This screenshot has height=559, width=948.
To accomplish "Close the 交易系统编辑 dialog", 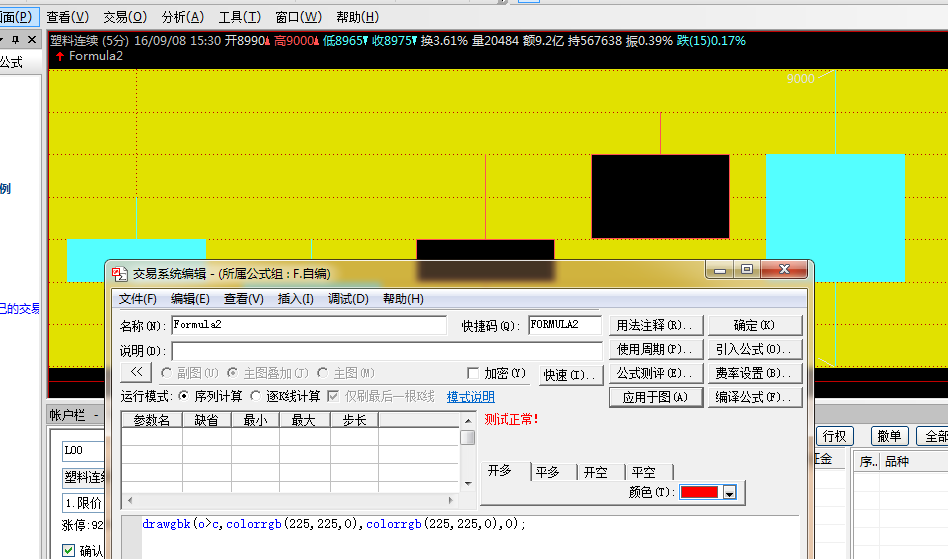I will (784, 270).
